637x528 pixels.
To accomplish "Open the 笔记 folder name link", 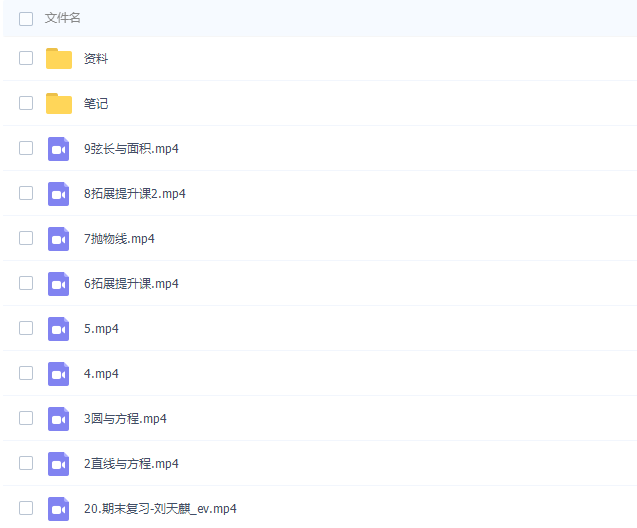I will coord(96,104).
